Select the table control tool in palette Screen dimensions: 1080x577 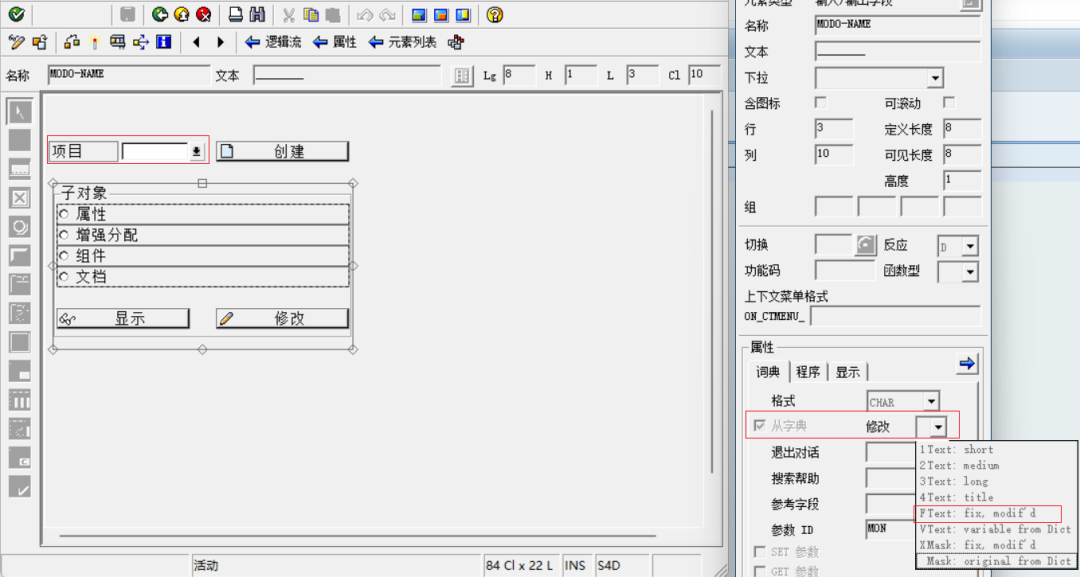19,400
